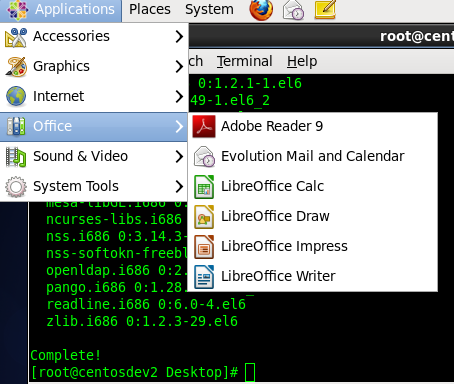Click the terminal prompt cursor block
Image resolution: width=454 pixels, height=384 pixels.
pyautogui.click(x=250, y=372)
